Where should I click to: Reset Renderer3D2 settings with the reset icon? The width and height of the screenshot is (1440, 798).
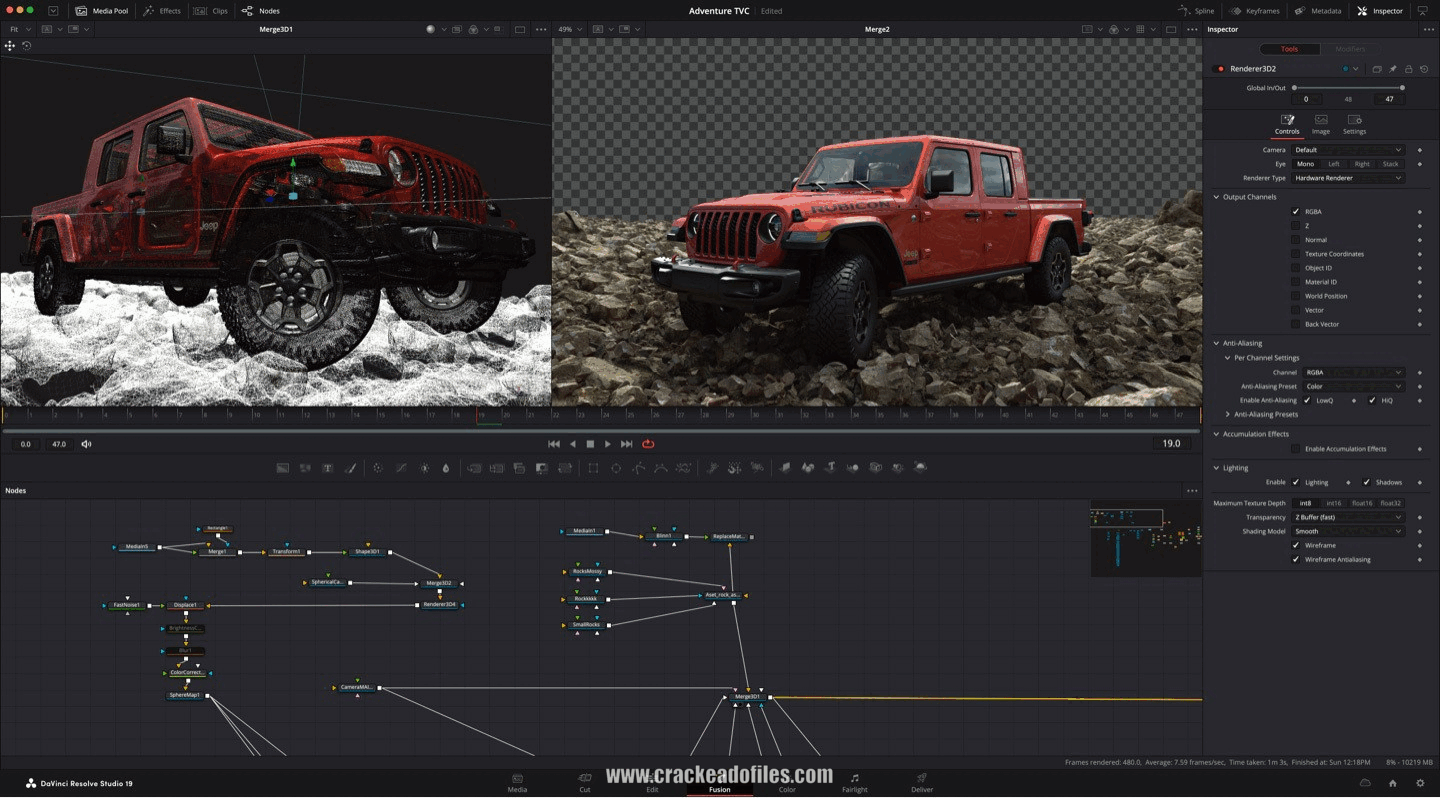[x=1424, y=69]
